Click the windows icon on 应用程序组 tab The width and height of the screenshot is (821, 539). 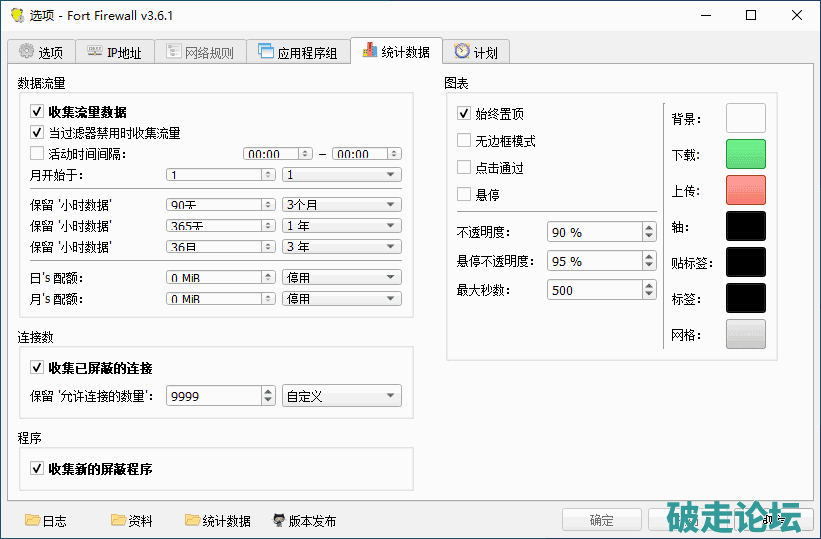tap(265, 52)
